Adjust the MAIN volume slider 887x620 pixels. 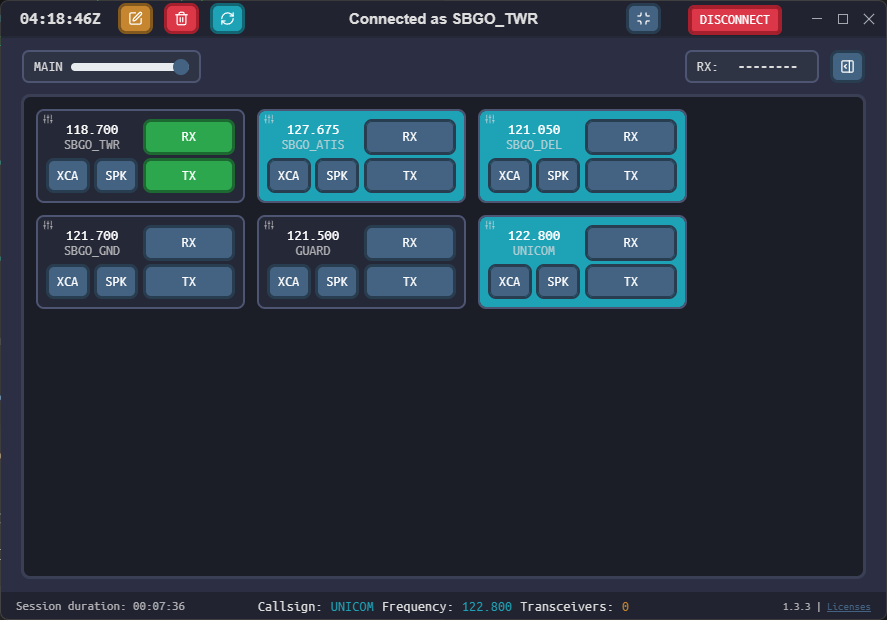click(x=126, y=67)
